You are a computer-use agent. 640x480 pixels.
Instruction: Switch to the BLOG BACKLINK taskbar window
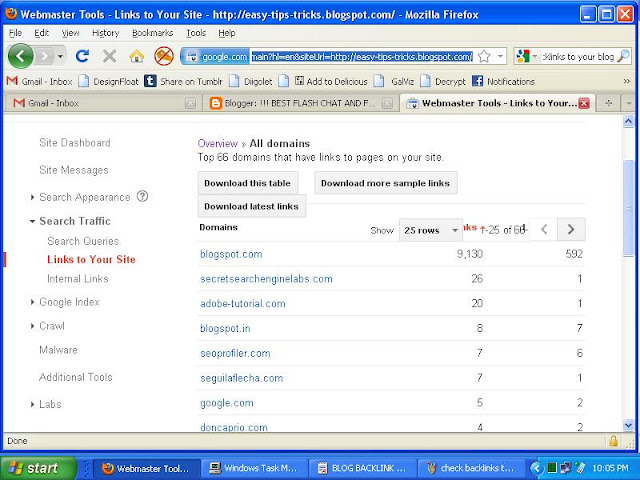363,468
